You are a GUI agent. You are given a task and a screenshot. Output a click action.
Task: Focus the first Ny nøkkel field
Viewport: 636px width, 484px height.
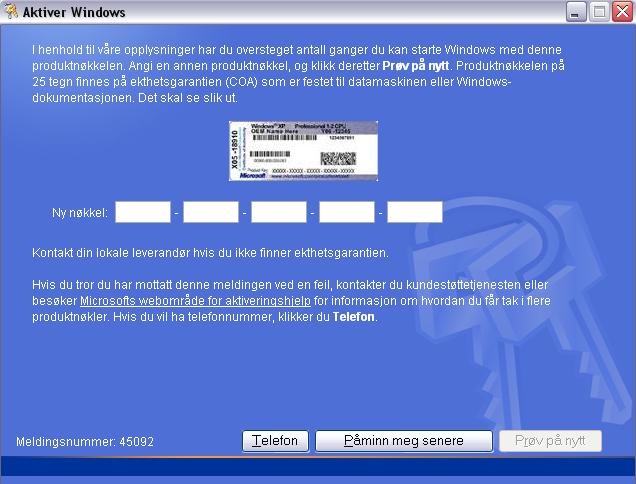(x=143, y=212)
